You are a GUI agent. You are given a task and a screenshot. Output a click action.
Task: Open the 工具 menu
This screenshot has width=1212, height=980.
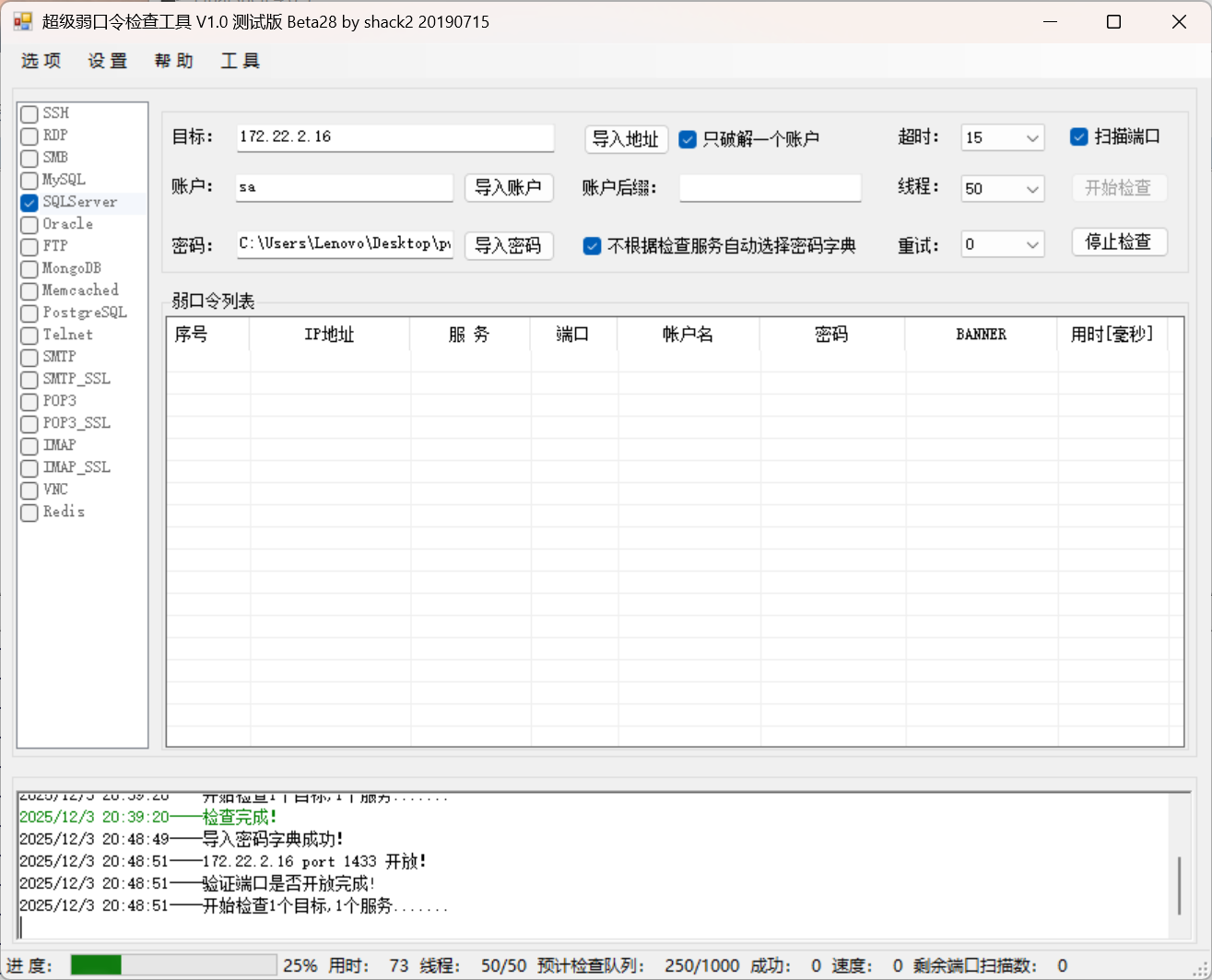pos(241,61)
